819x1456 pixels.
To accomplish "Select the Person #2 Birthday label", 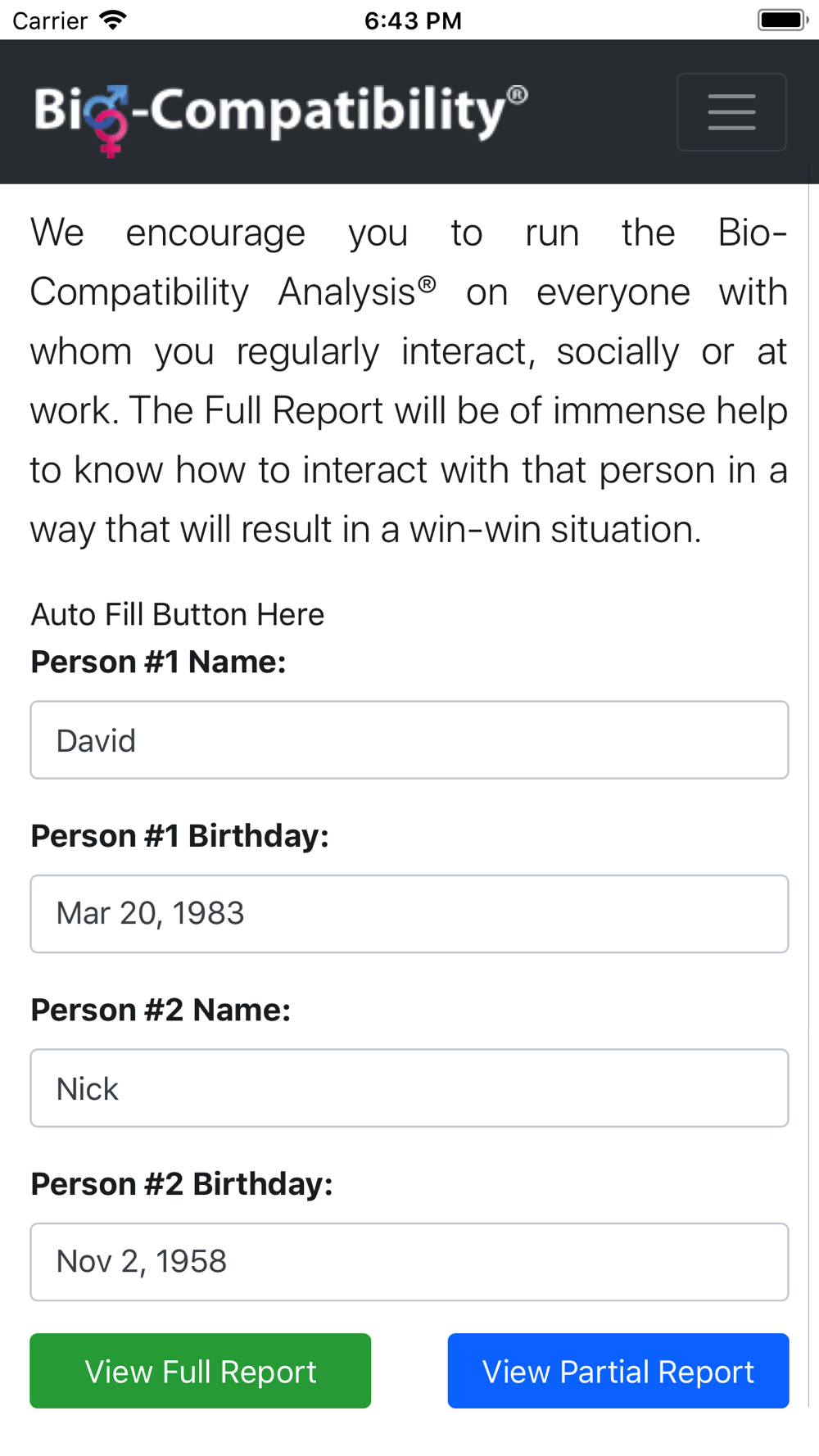I will click(182, 1184).
